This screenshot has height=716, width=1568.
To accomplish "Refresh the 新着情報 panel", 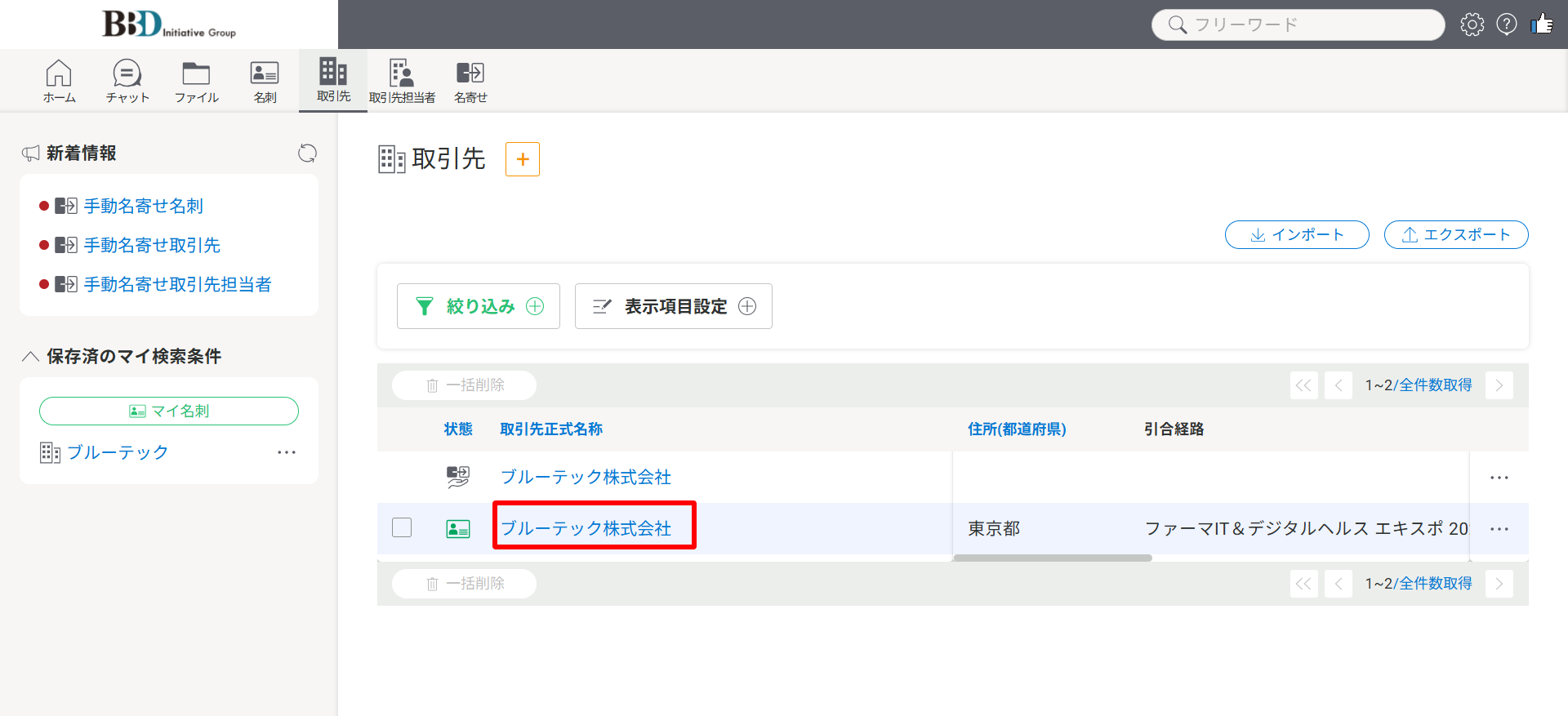I will pos(307,153).
